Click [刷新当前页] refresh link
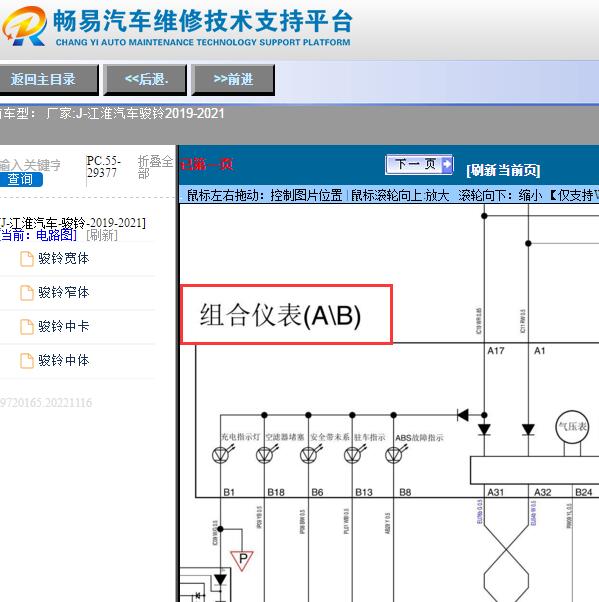Image resolution: width=599 pixels, height=602 pixels. pyautogui.click(x=503, y=170)
